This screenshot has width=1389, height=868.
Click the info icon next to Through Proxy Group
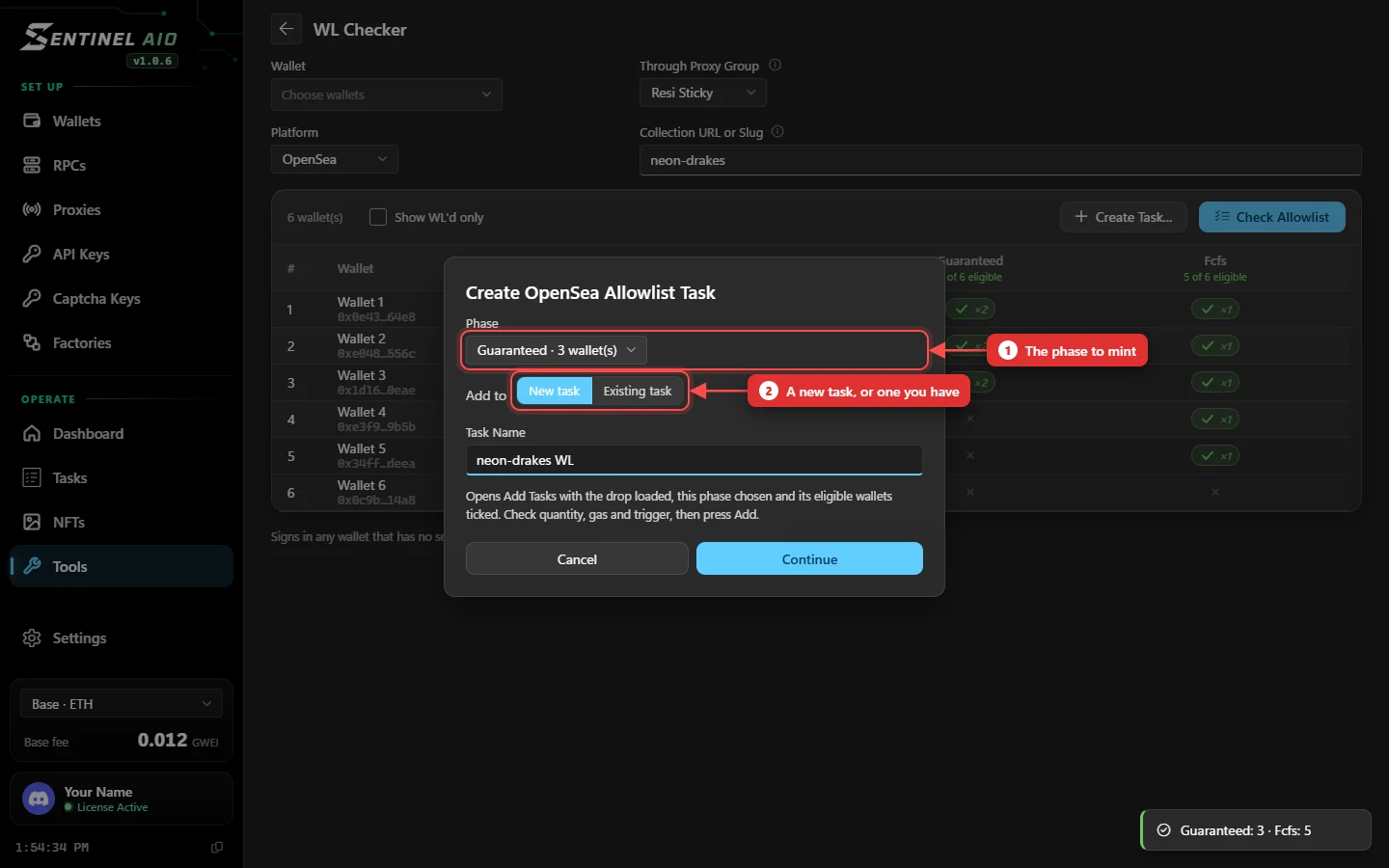(776, 66)
